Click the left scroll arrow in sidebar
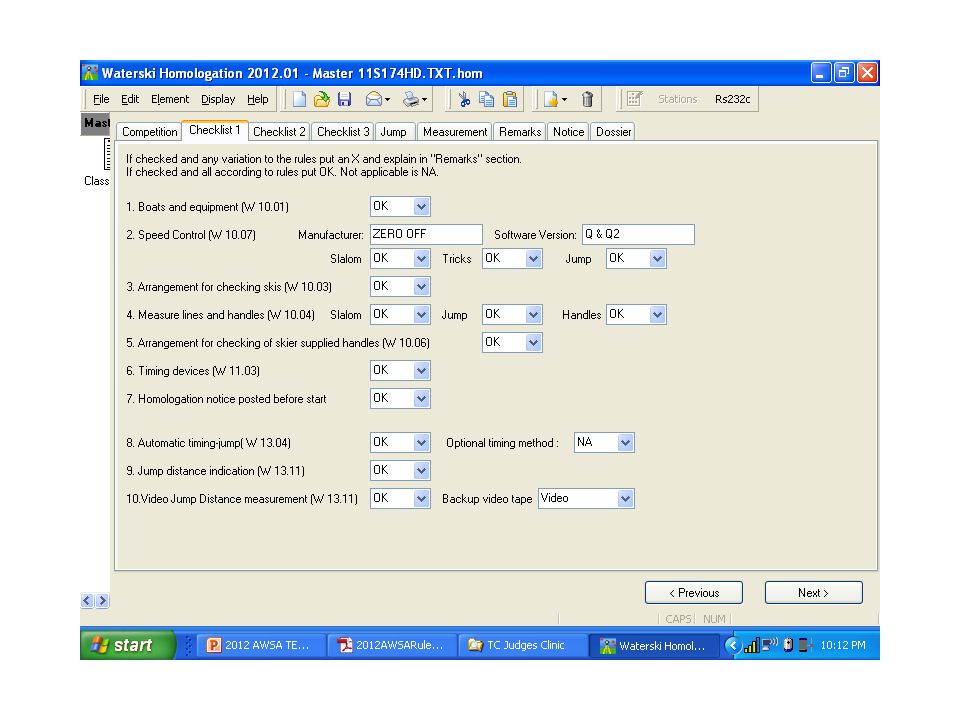 point(87,601)
